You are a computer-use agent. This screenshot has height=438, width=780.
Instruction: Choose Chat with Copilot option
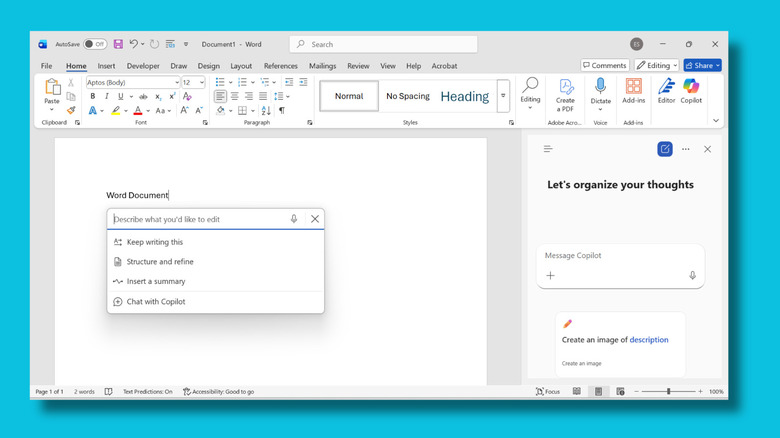click(x=215, y=302)
